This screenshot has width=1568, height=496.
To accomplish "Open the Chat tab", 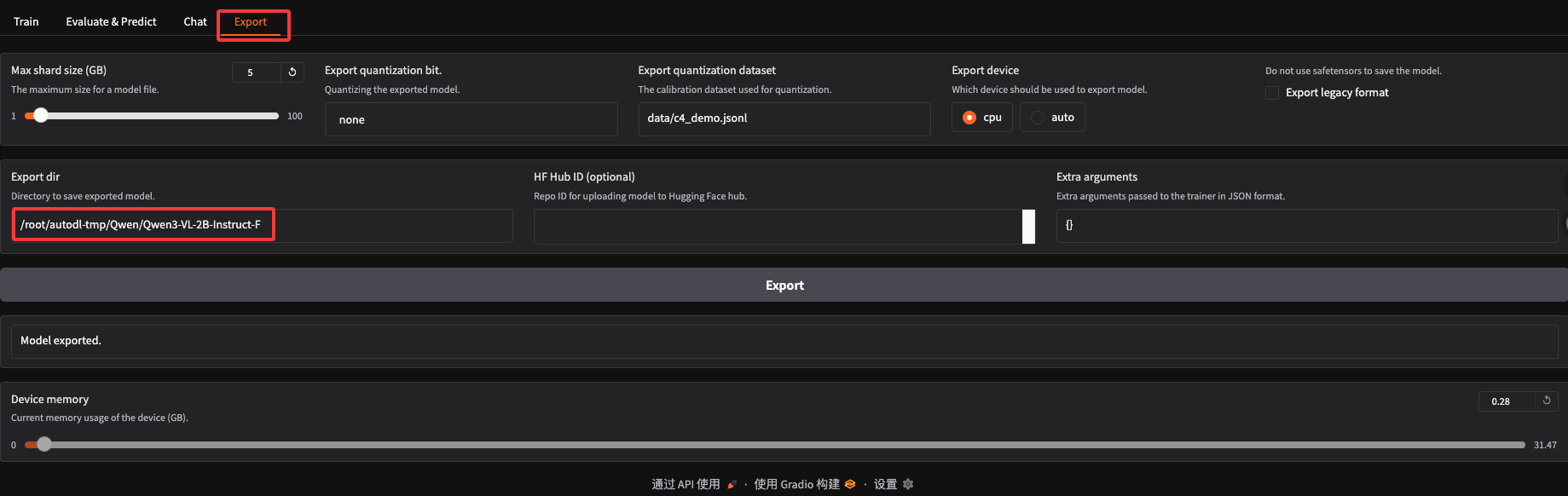I will pos(195,21).
